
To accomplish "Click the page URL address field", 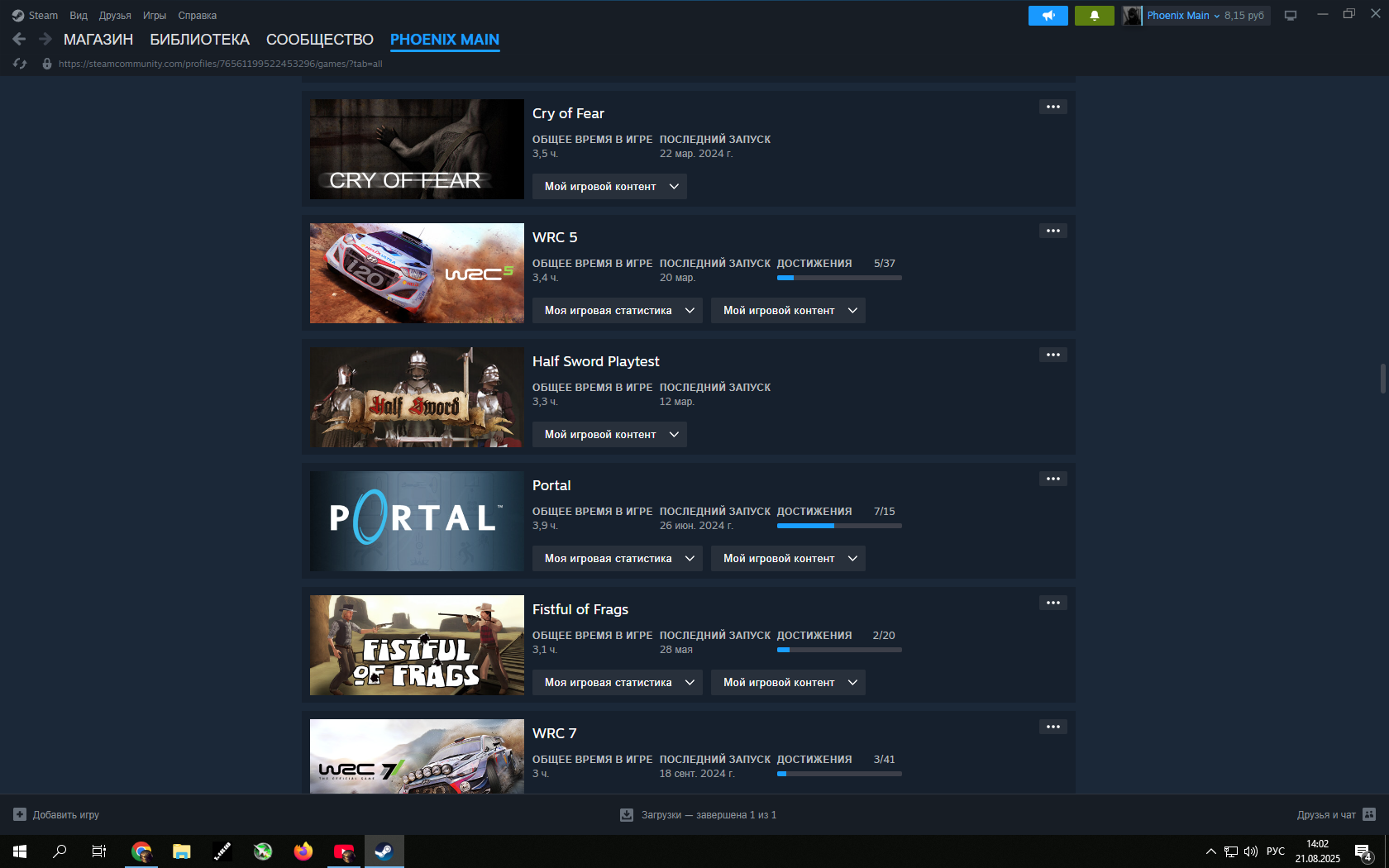I will click(221, 64).
